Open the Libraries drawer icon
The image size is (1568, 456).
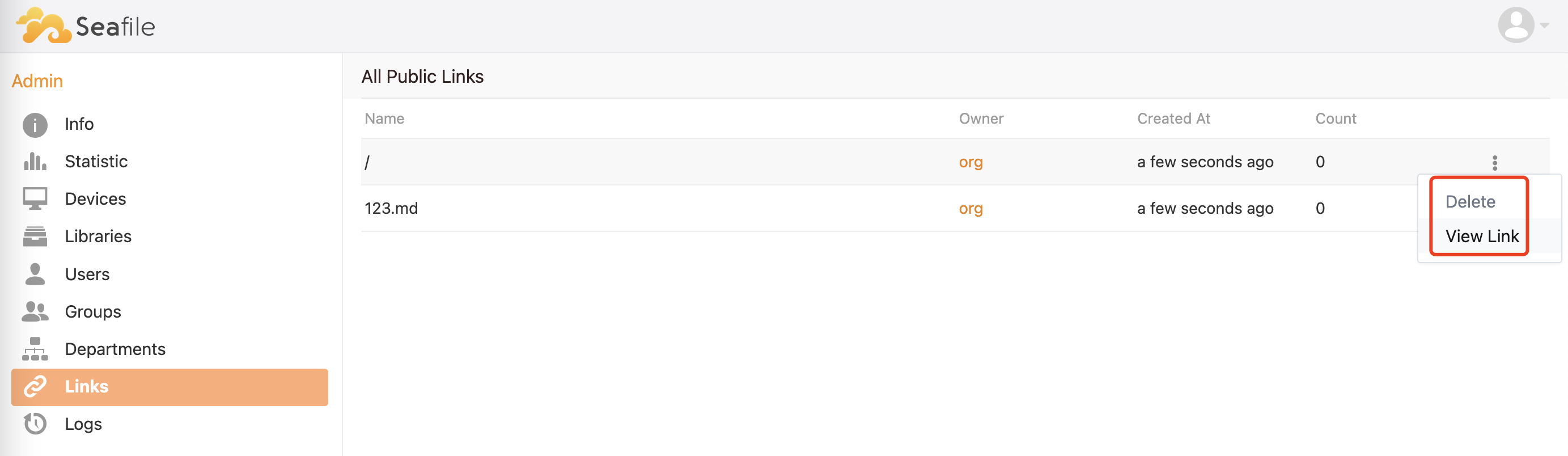pos(35,236)
